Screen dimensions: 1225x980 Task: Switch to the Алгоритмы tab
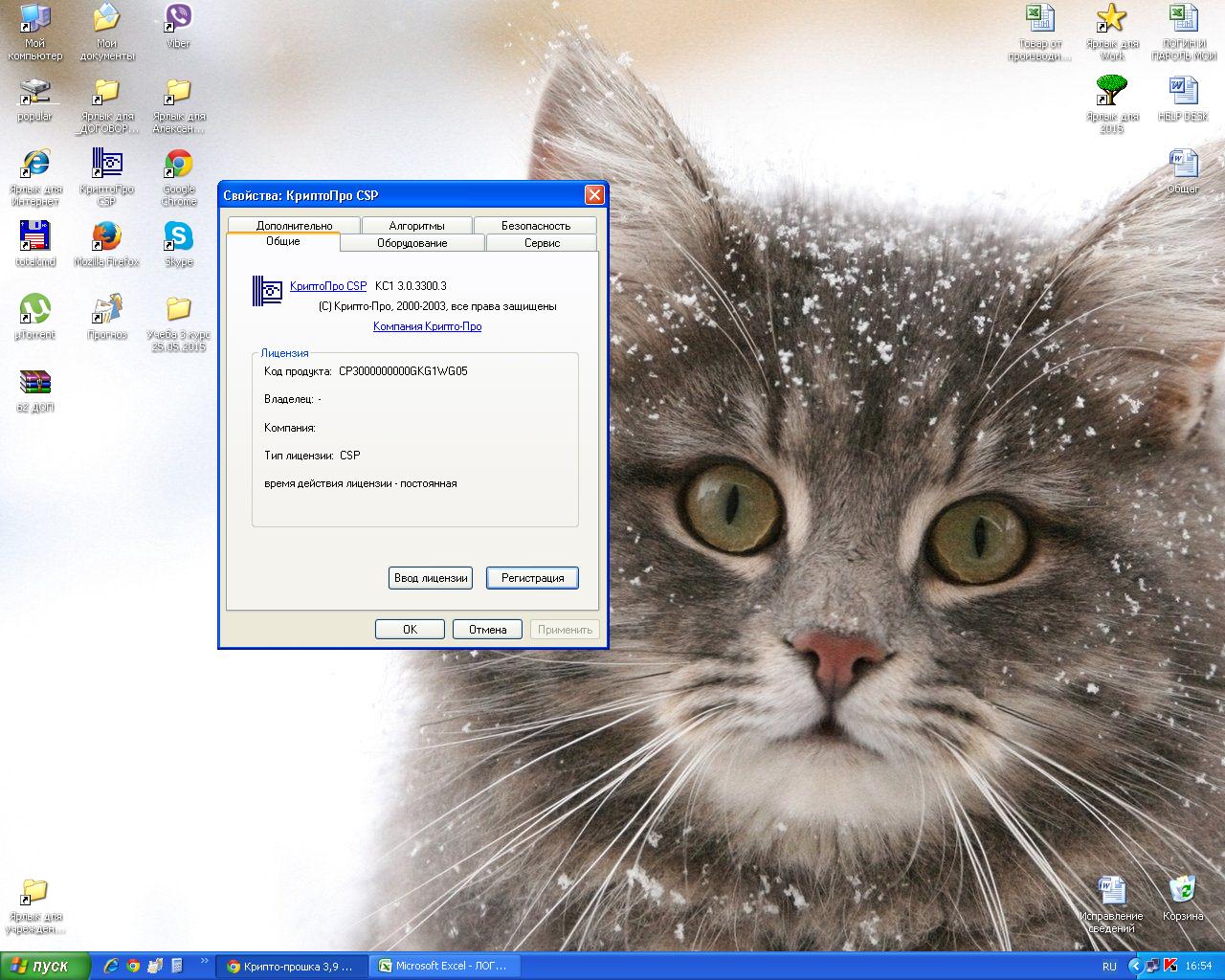(x=416, y=226)
